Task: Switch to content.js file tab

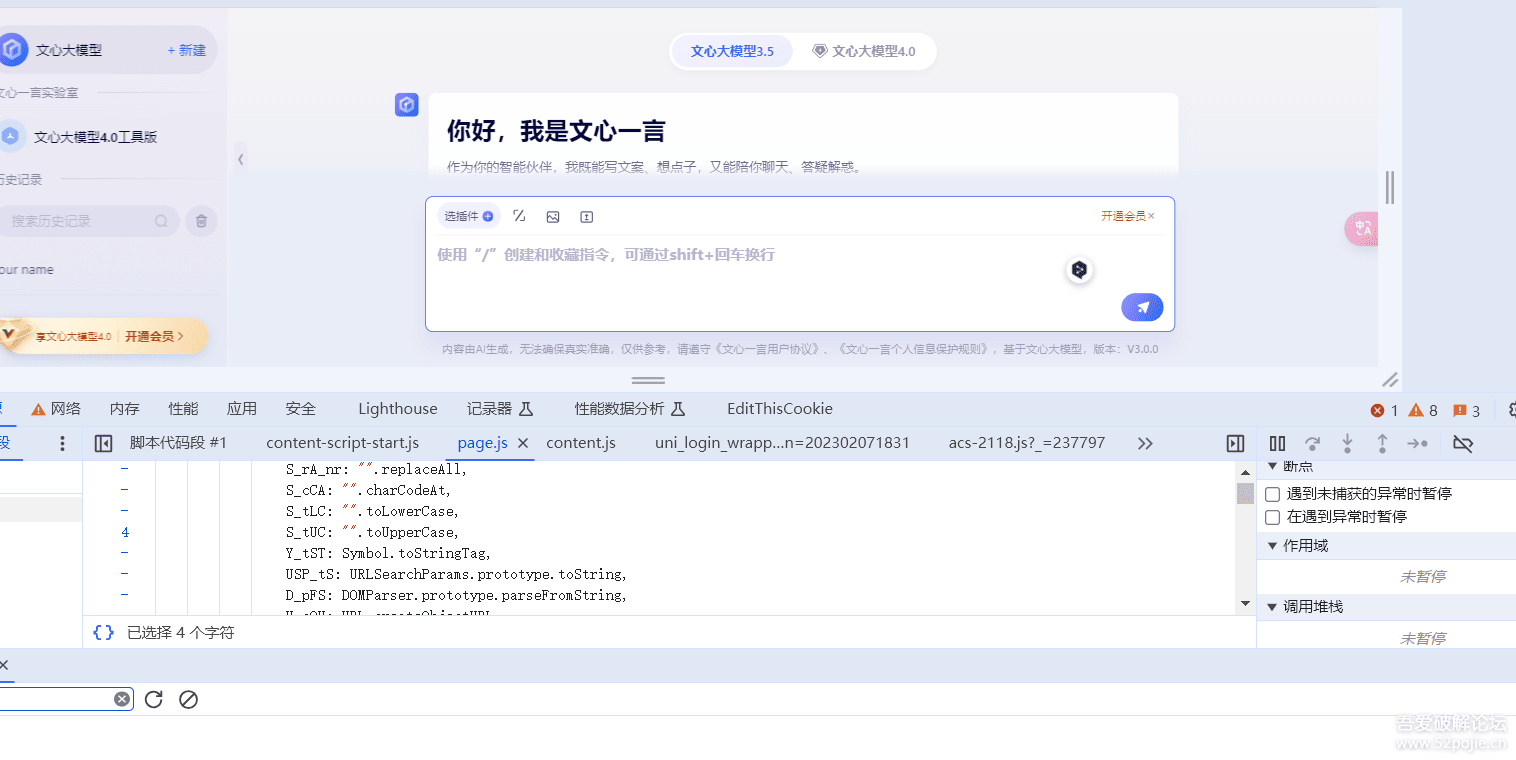Action: [x=581, y=442]
